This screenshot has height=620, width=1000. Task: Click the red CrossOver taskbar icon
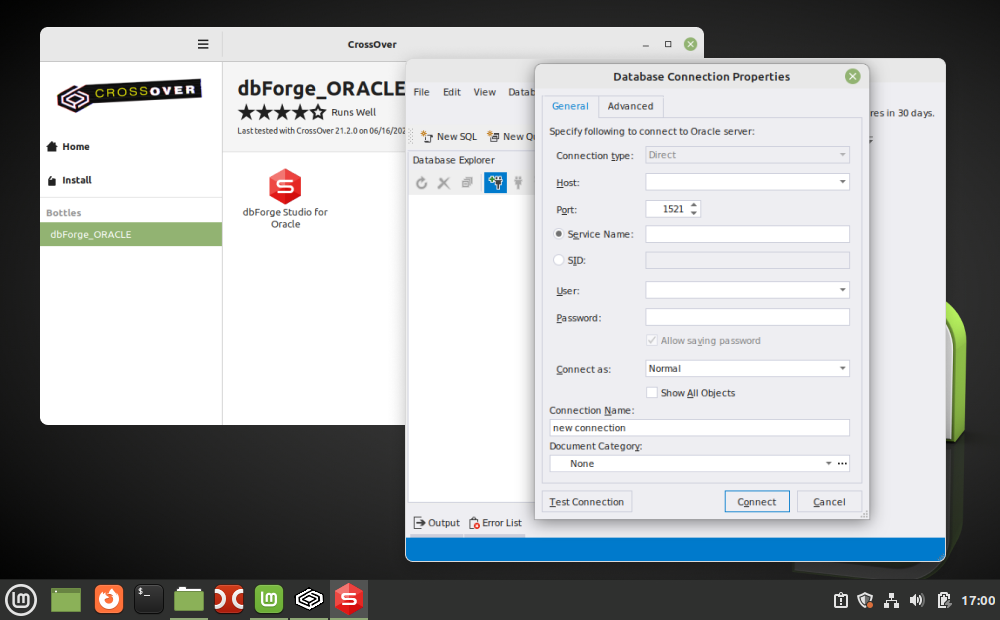pyautogui.click(x=228, y=600)
